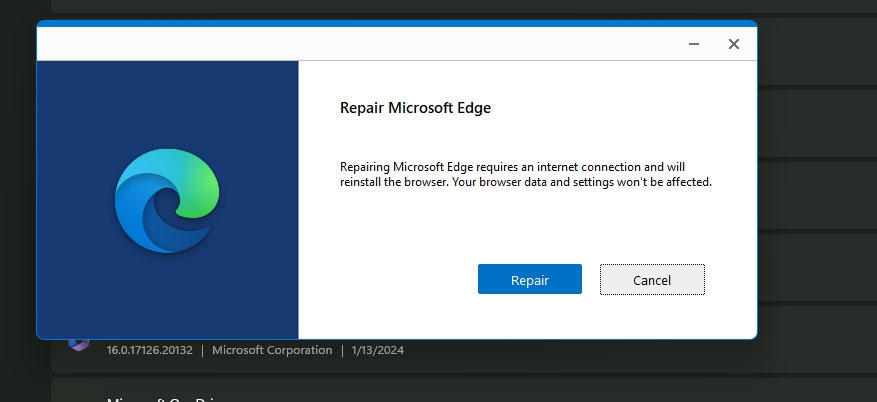Select the Microsoft Corporation publisher text

coord(272,351)
